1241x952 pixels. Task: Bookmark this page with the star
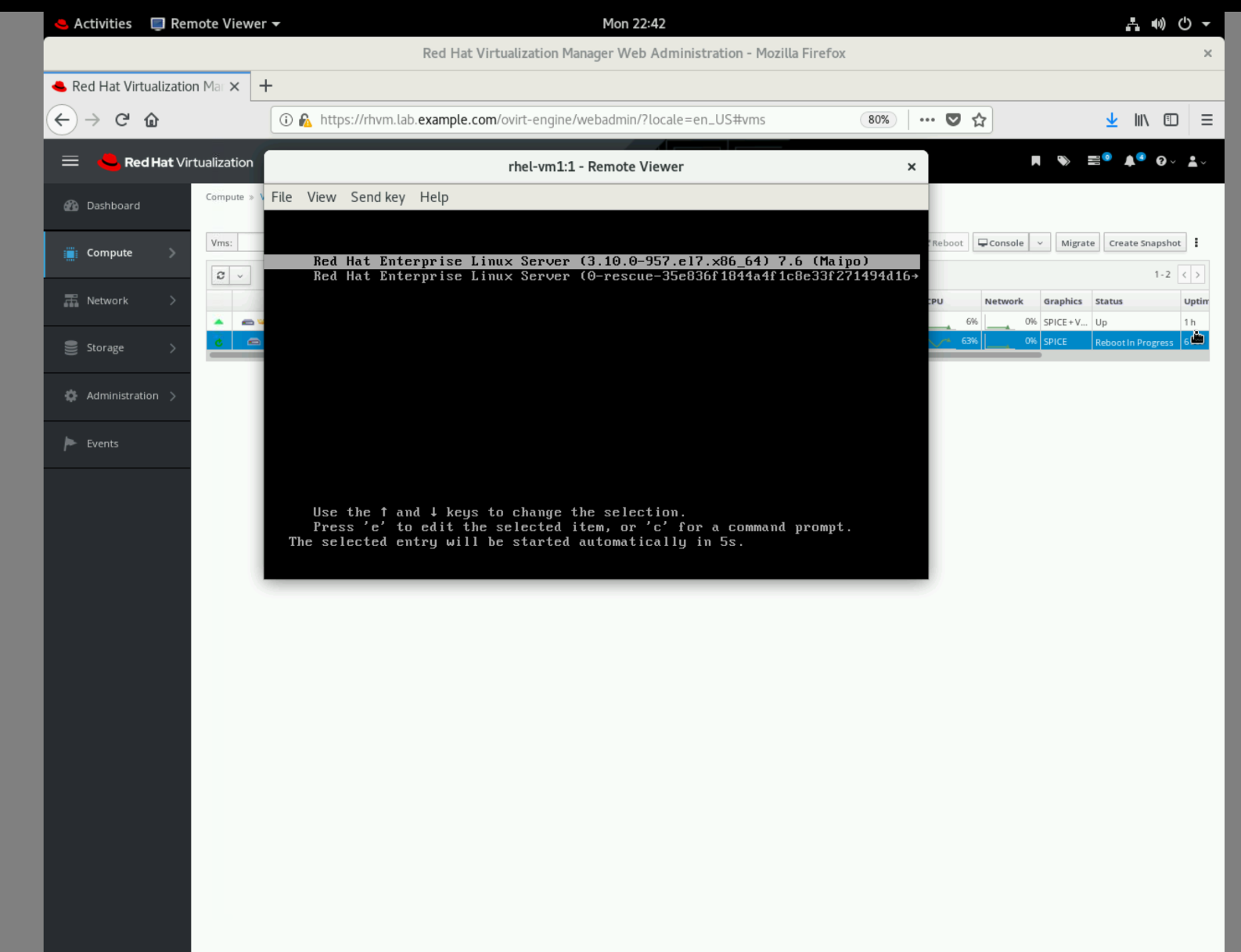point(979,120)
